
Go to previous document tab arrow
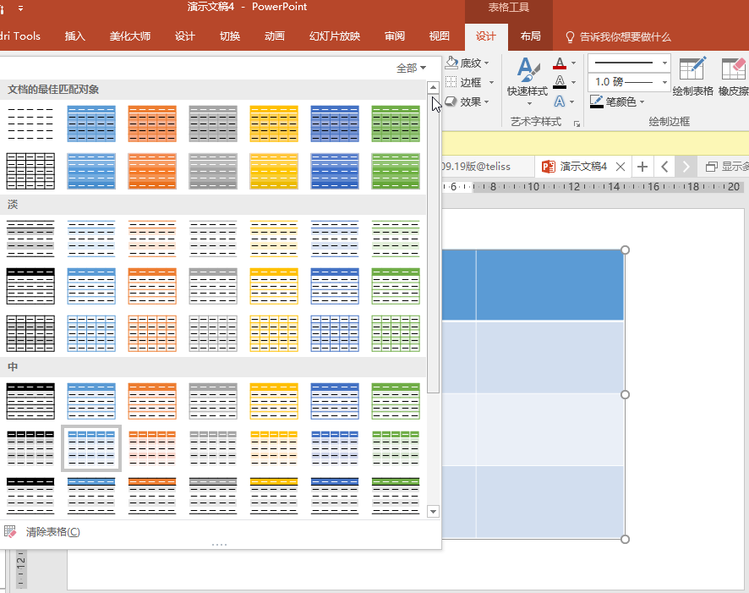click(x=664, y=166)
